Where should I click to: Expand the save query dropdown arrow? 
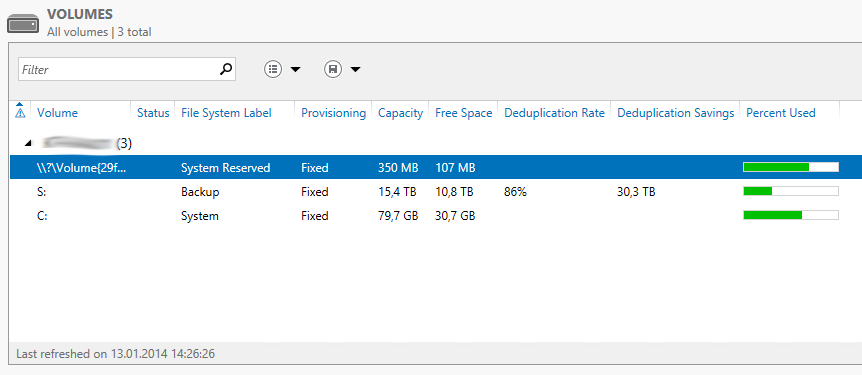tap(355, 69)
